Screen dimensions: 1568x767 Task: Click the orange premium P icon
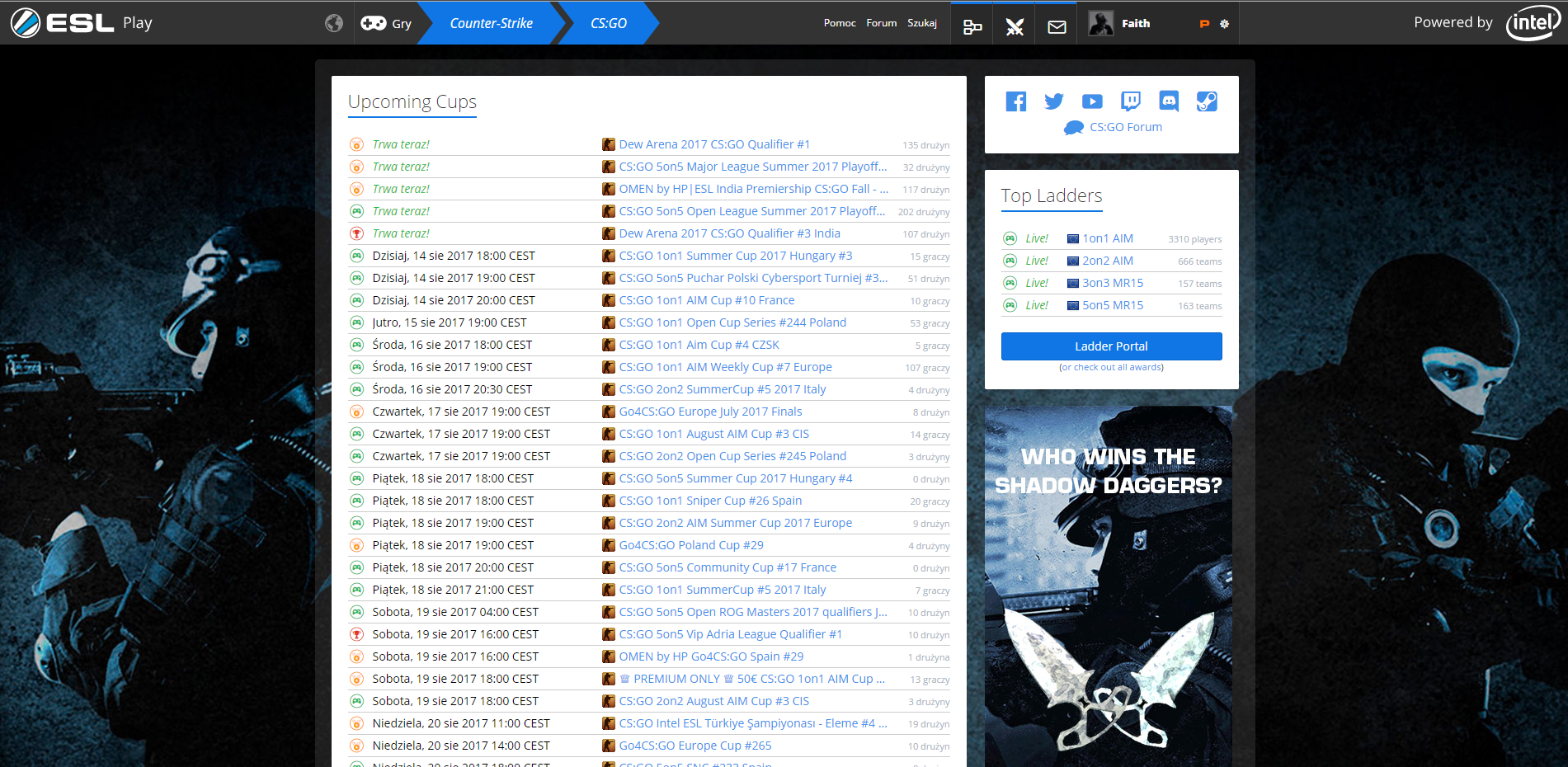[x=1204, y=24]
